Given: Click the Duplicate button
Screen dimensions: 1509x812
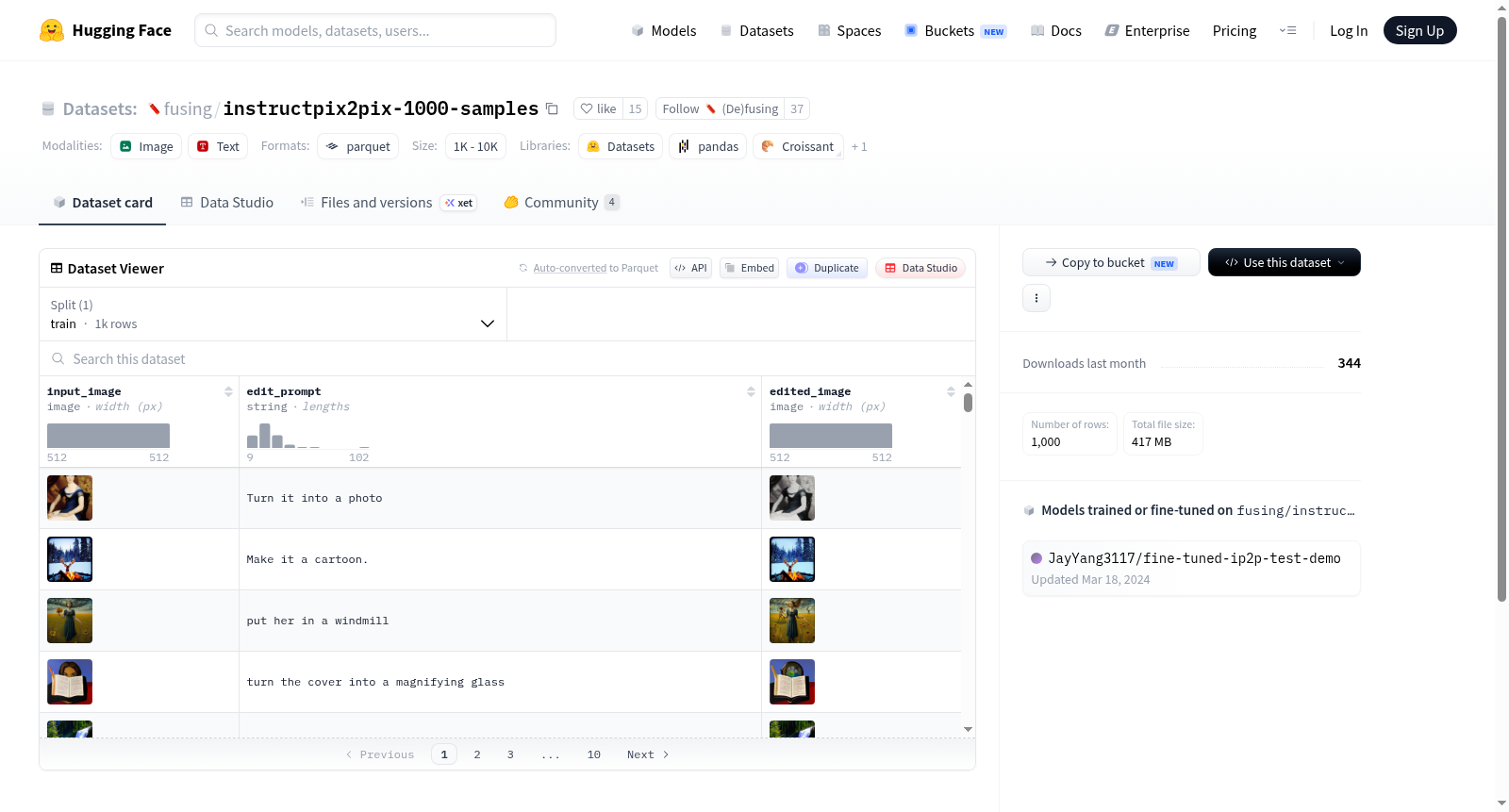Looking at the screenshot, I should tap(827, 268).
